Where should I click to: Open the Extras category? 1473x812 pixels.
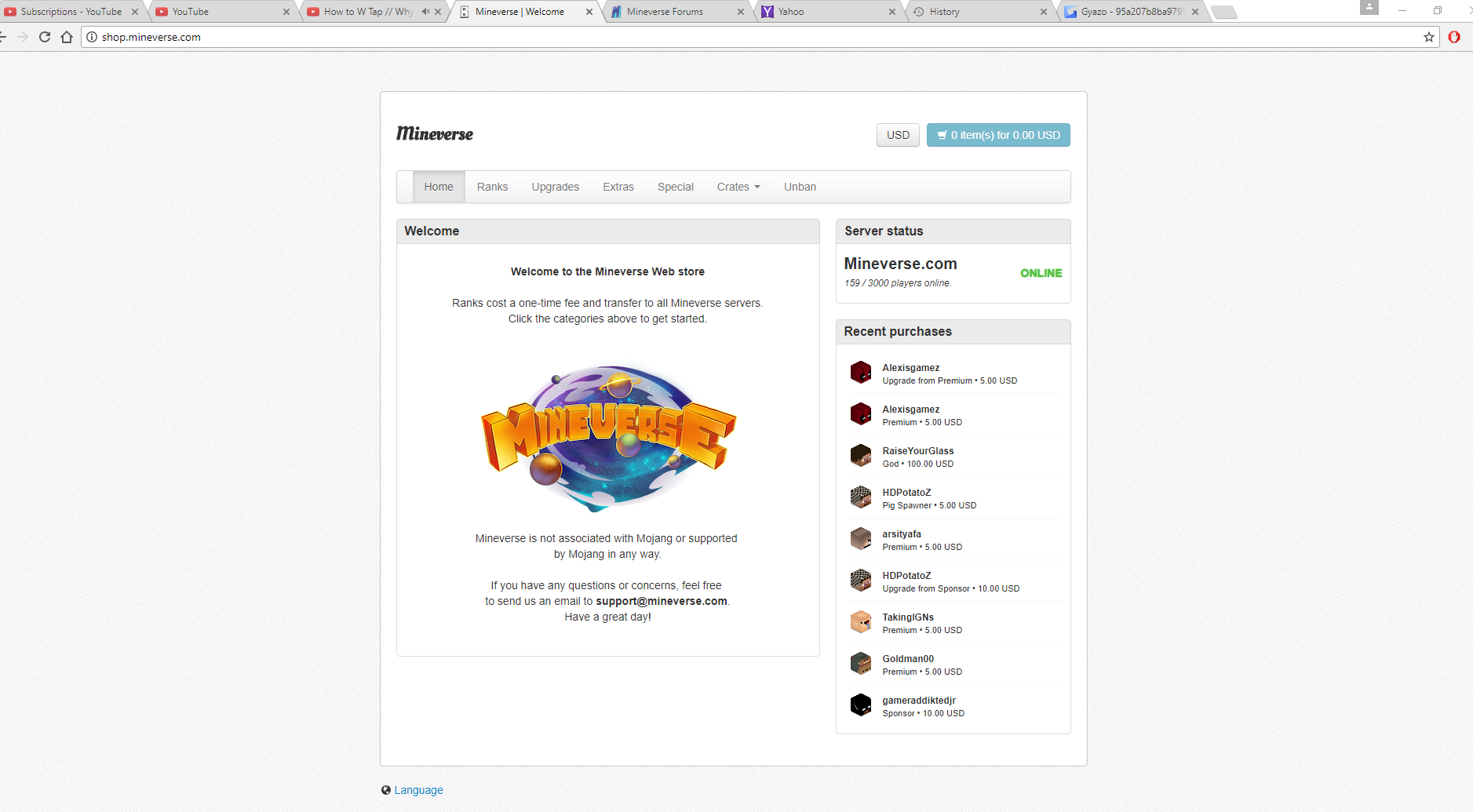[x=618, y=187]
